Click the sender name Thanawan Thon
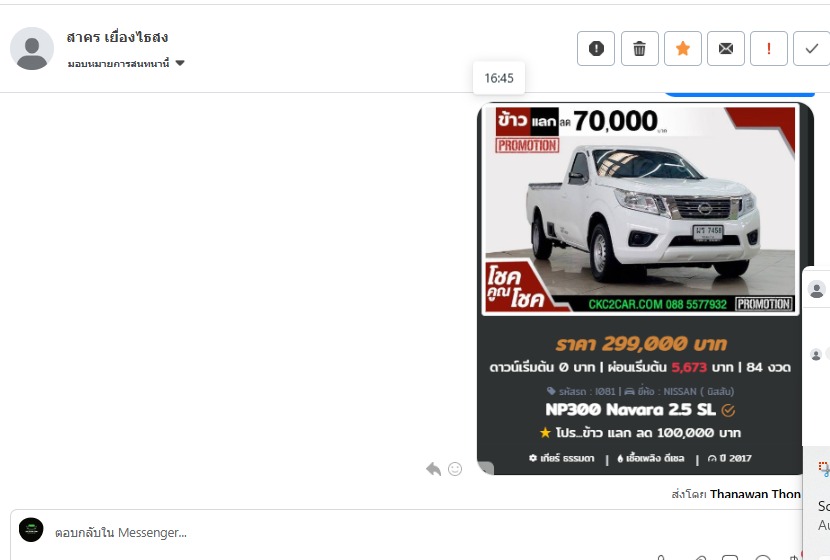 [755, 494]
